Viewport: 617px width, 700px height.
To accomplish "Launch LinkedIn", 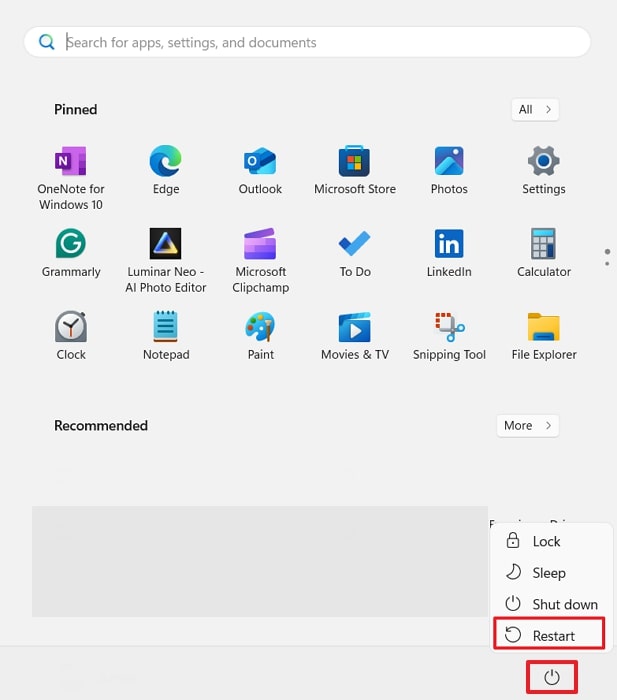I will tap(449, 253).
